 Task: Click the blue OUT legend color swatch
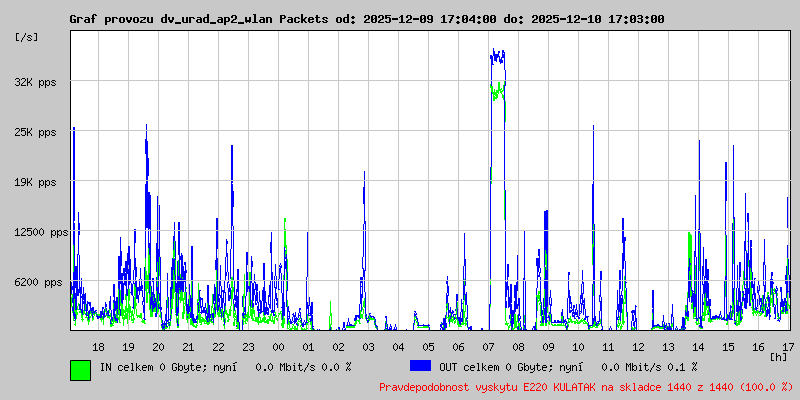click(x=420, y=366)
